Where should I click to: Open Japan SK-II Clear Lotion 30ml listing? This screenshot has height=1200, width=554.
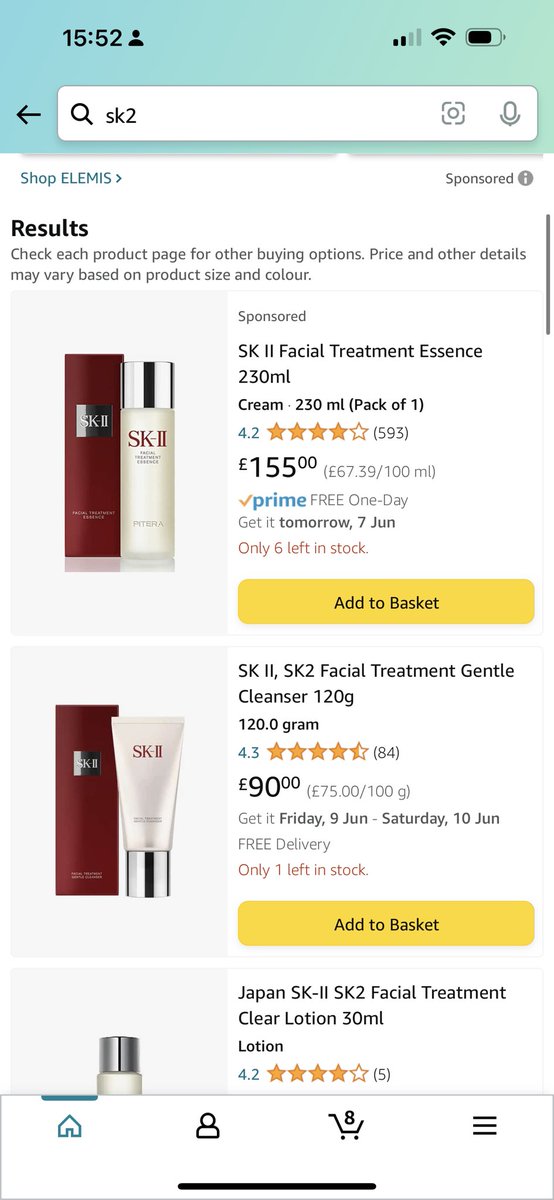[x=372, y=1005]
